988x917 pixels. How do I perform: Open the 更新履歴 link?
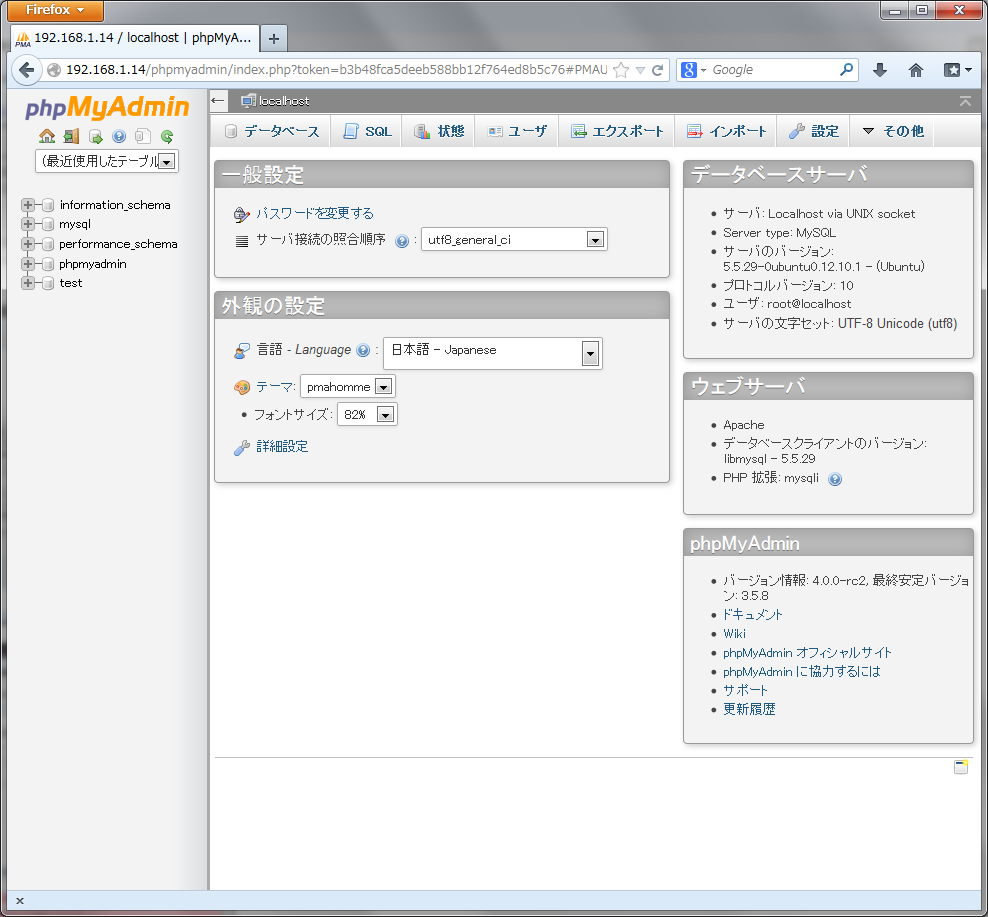[x=749, y=710]
